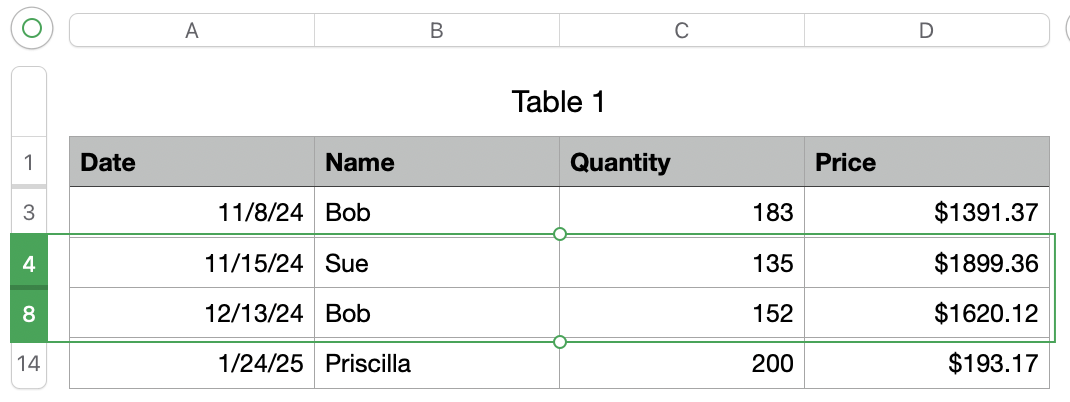Screen dimensions: 1070x402
Task: Select row 1 header
Action: click(28, 162)
